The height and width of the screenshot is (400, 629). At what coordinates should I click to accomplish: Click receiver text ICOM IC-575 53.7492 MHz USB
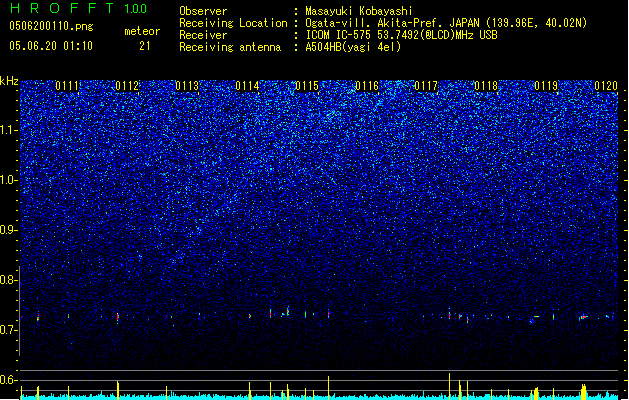point(402,35)
